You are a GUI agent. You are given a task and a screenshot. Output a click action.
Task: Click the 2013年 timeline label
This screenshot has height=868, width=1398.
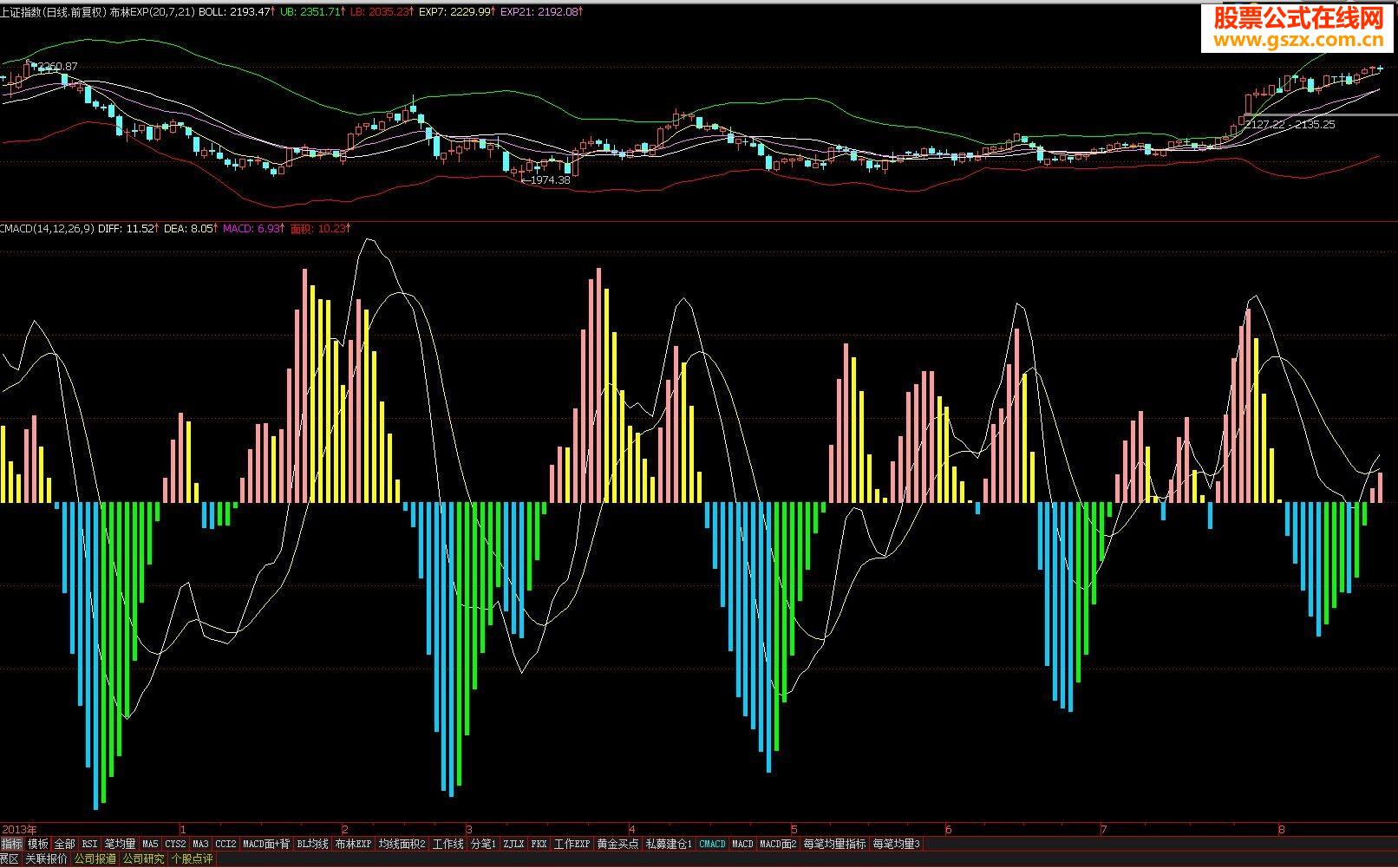click(x=19, y=830)
